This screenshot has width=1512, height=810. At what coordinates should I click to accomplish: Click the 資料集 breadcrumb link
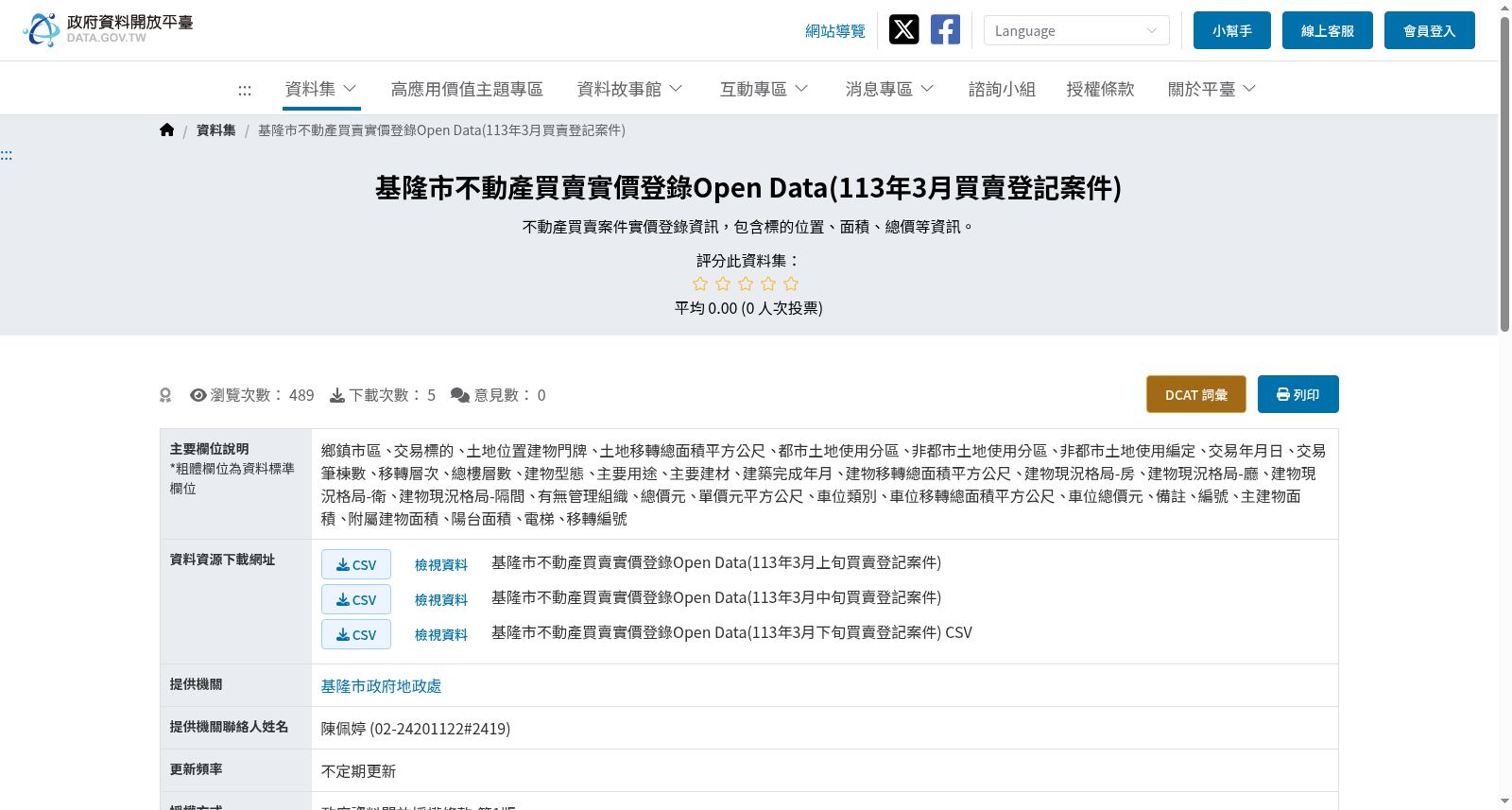(x=216, y=130)
